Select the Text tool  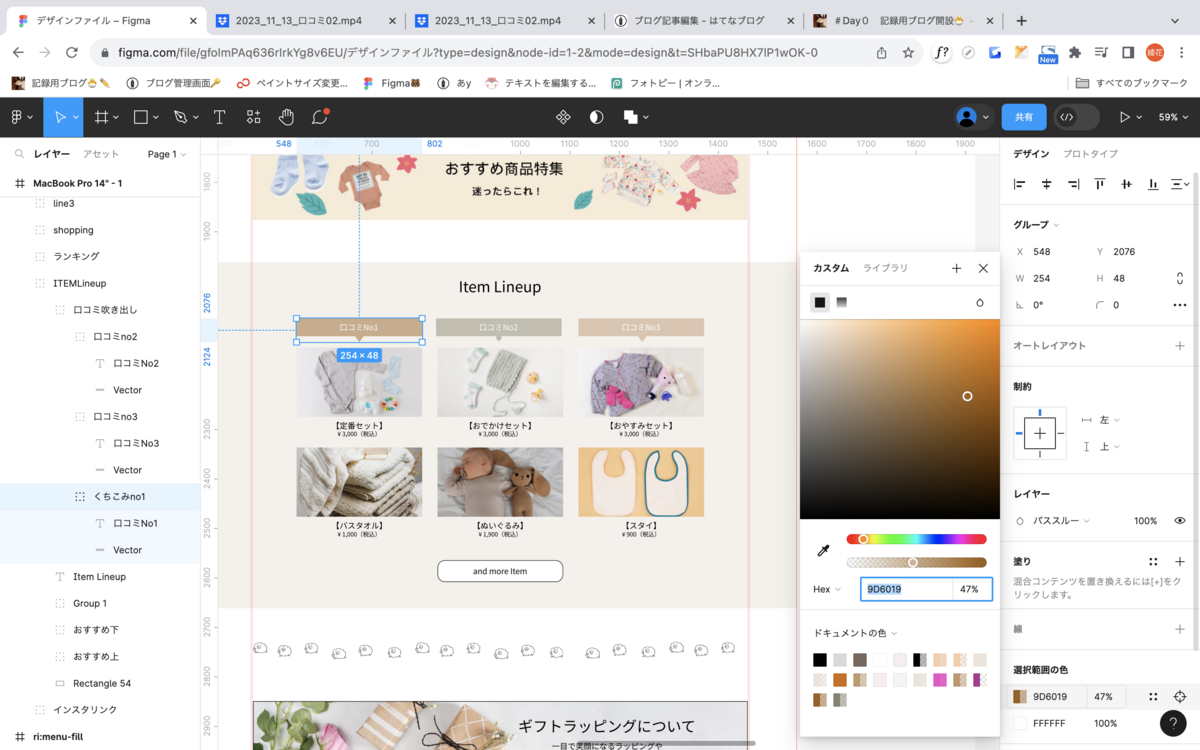pyautogui.click(x=219, y=117)
